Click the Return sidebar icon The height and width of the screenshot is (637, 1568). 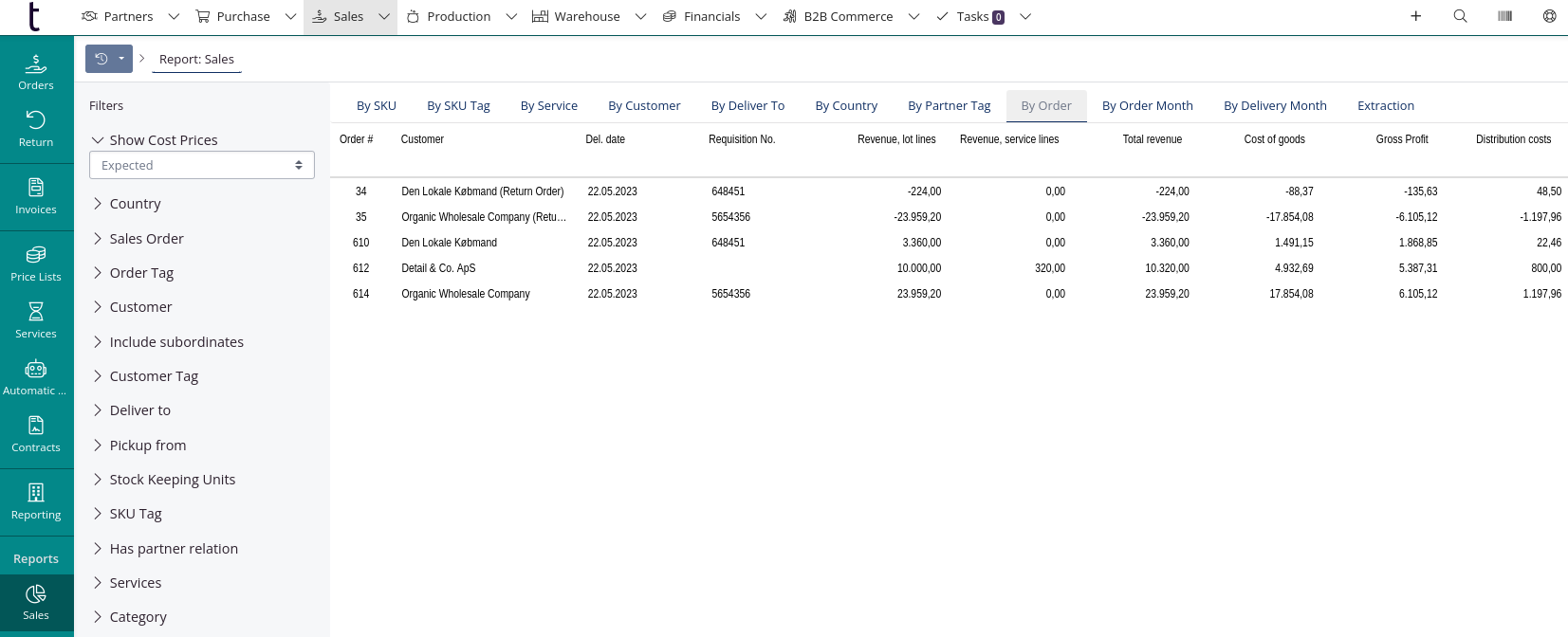click(36, 129)
